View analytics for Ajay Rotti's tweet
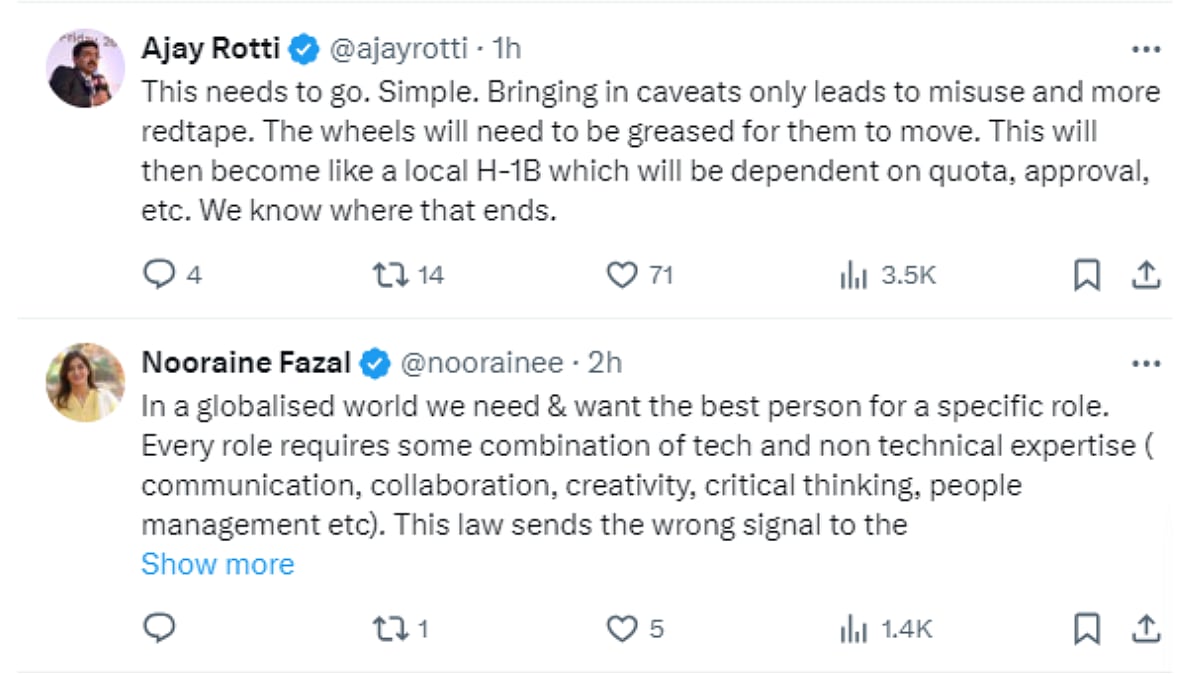 point(853,275)
